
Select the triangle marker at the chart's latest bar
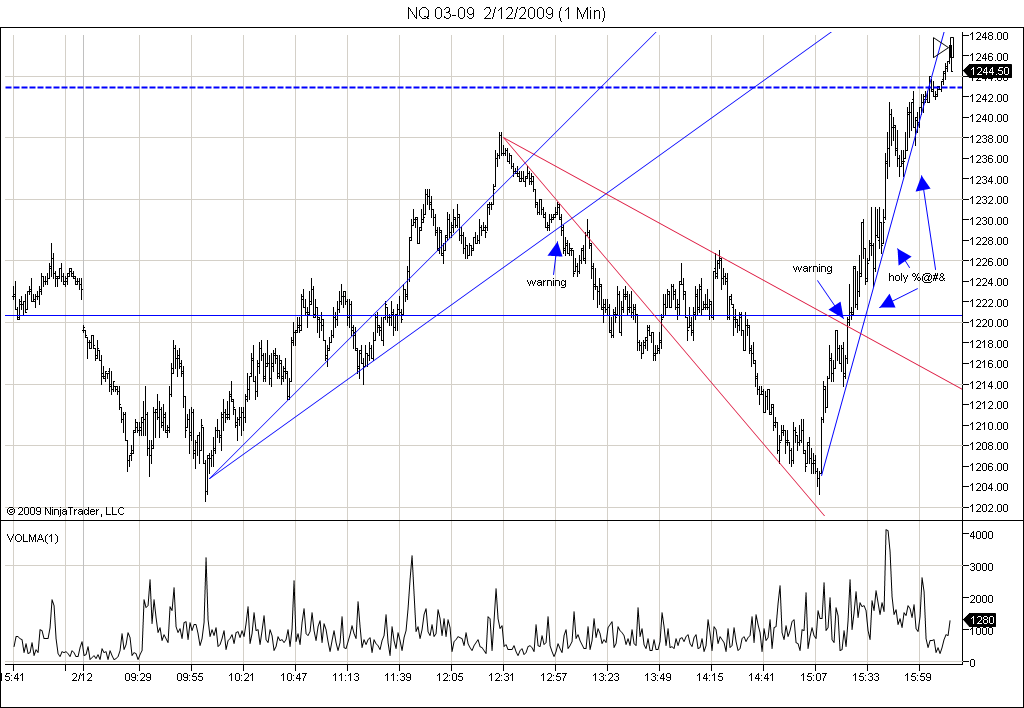941,47
